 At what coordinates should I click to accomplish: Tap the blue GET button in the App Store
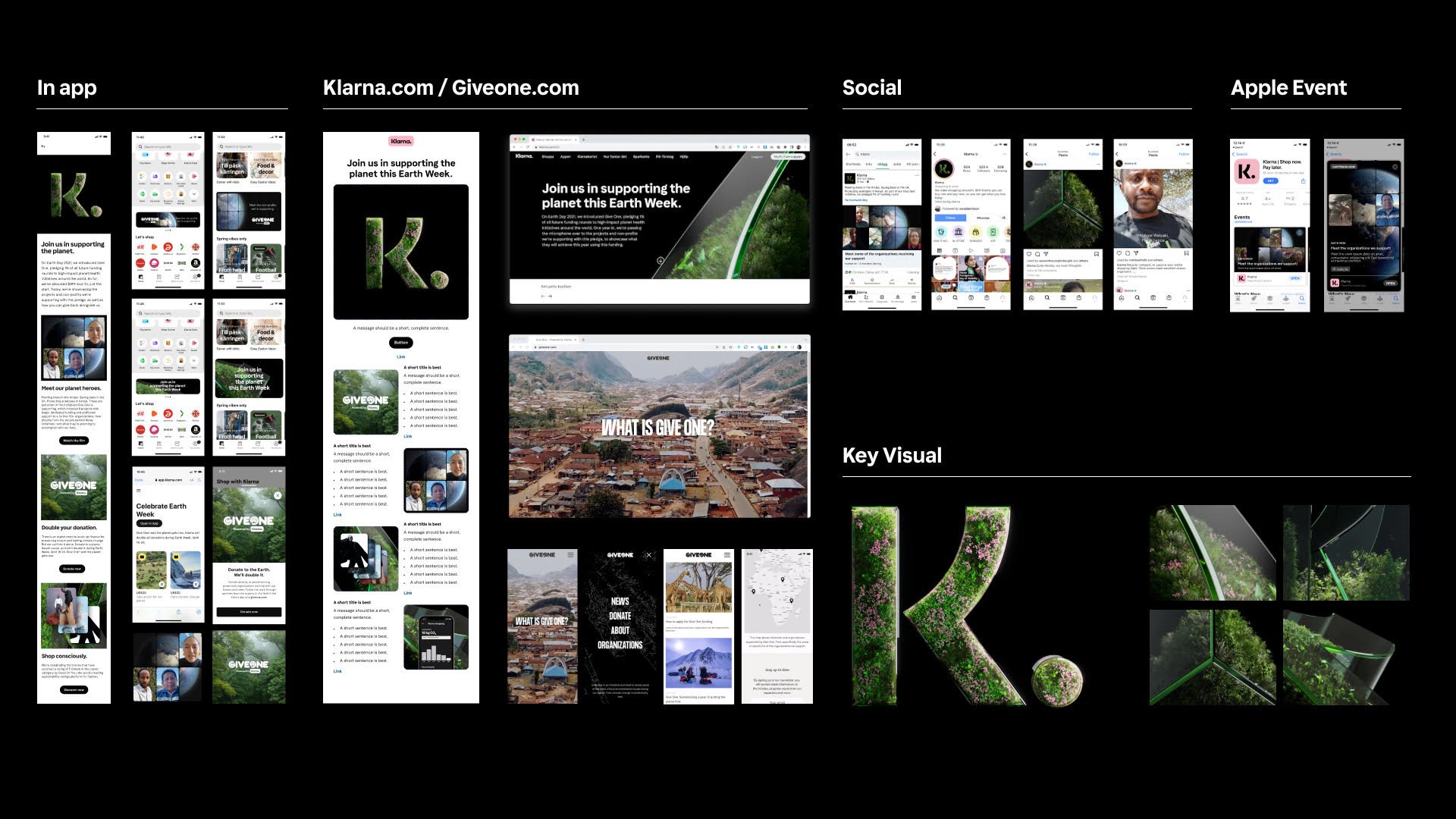(1270, 180)
